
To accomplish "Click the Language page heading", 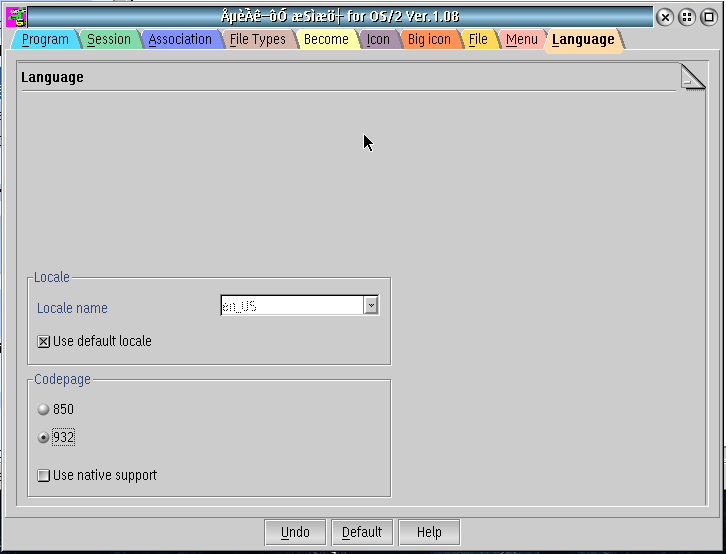I will [52, 77].
